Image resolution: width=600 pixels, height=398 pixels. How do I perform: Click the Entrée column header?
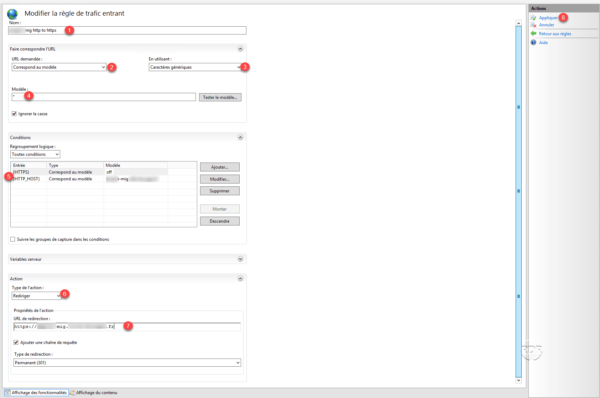[29, 165]
